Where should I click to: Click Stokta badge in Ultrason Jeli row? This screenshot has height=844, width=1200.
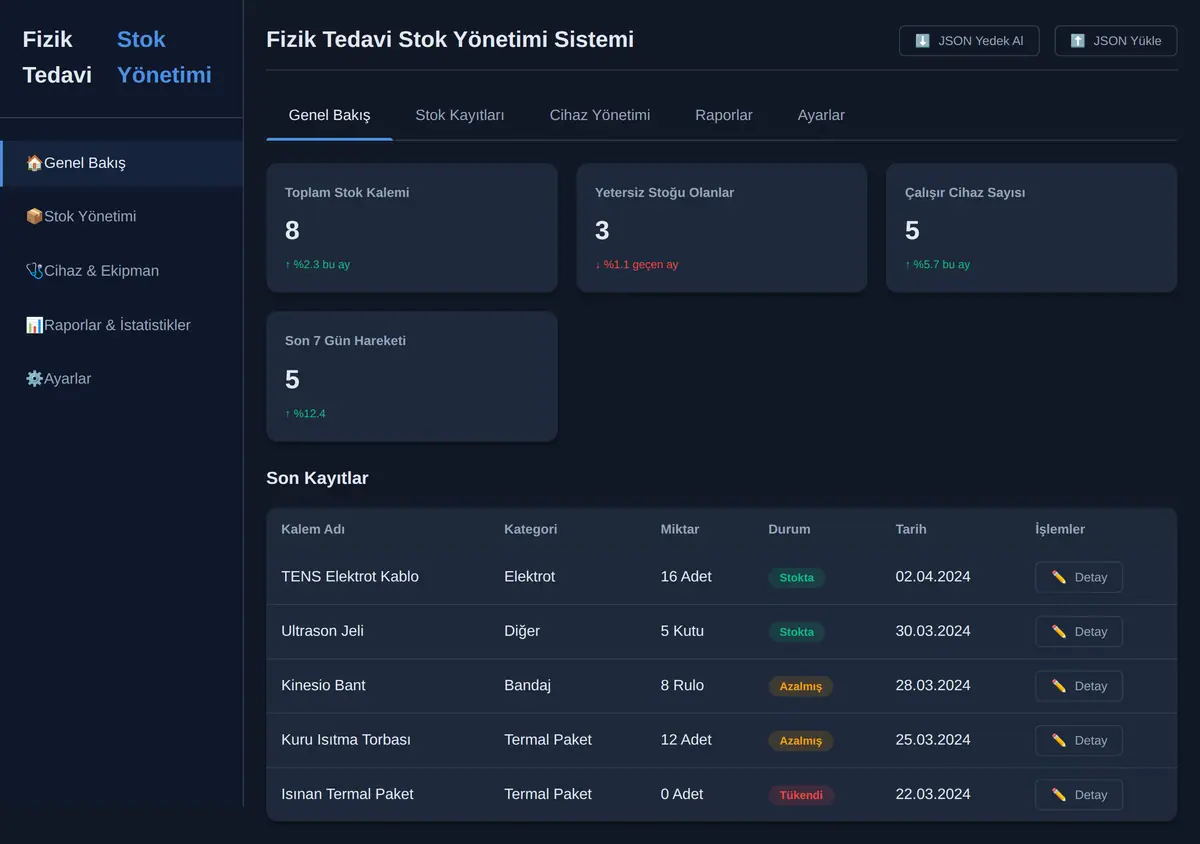796,632
